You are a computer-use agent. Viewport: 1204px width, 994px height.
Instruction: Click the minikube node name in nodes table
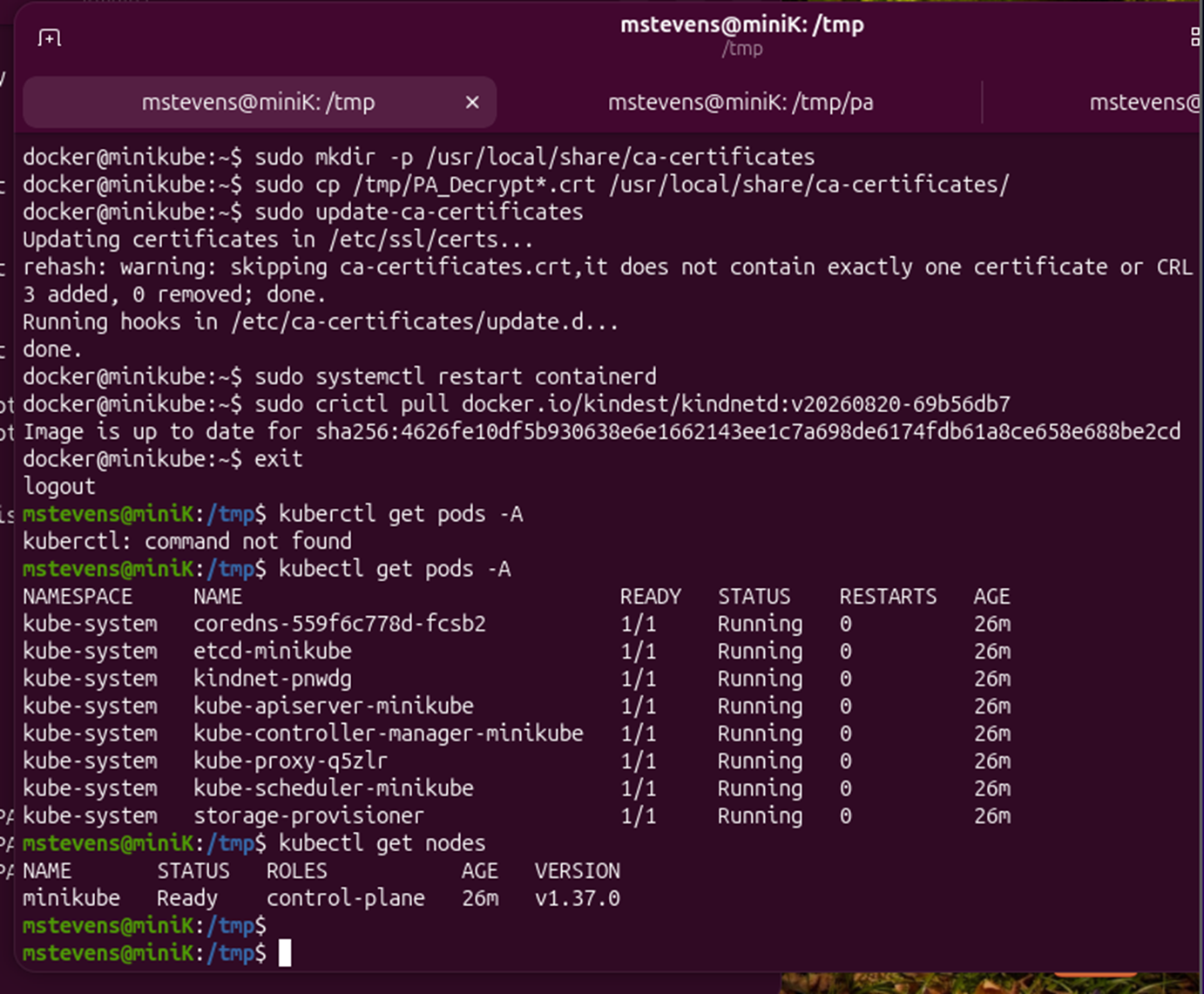tap(71, 898)
